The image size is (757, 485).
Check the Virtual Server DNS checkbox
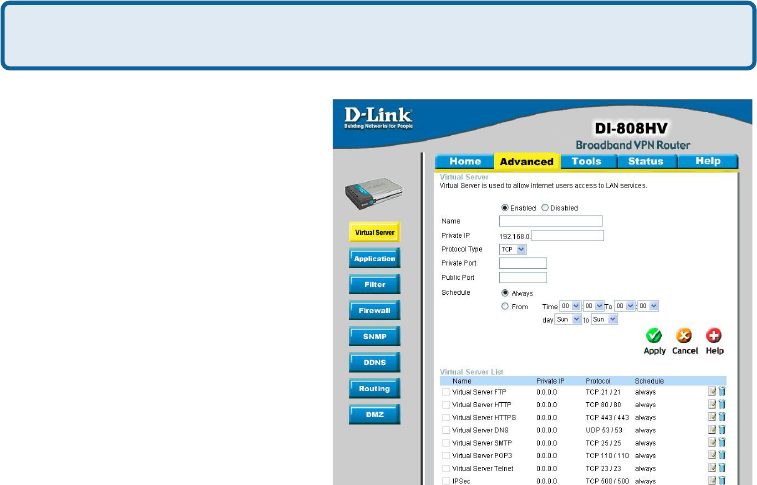446,430
